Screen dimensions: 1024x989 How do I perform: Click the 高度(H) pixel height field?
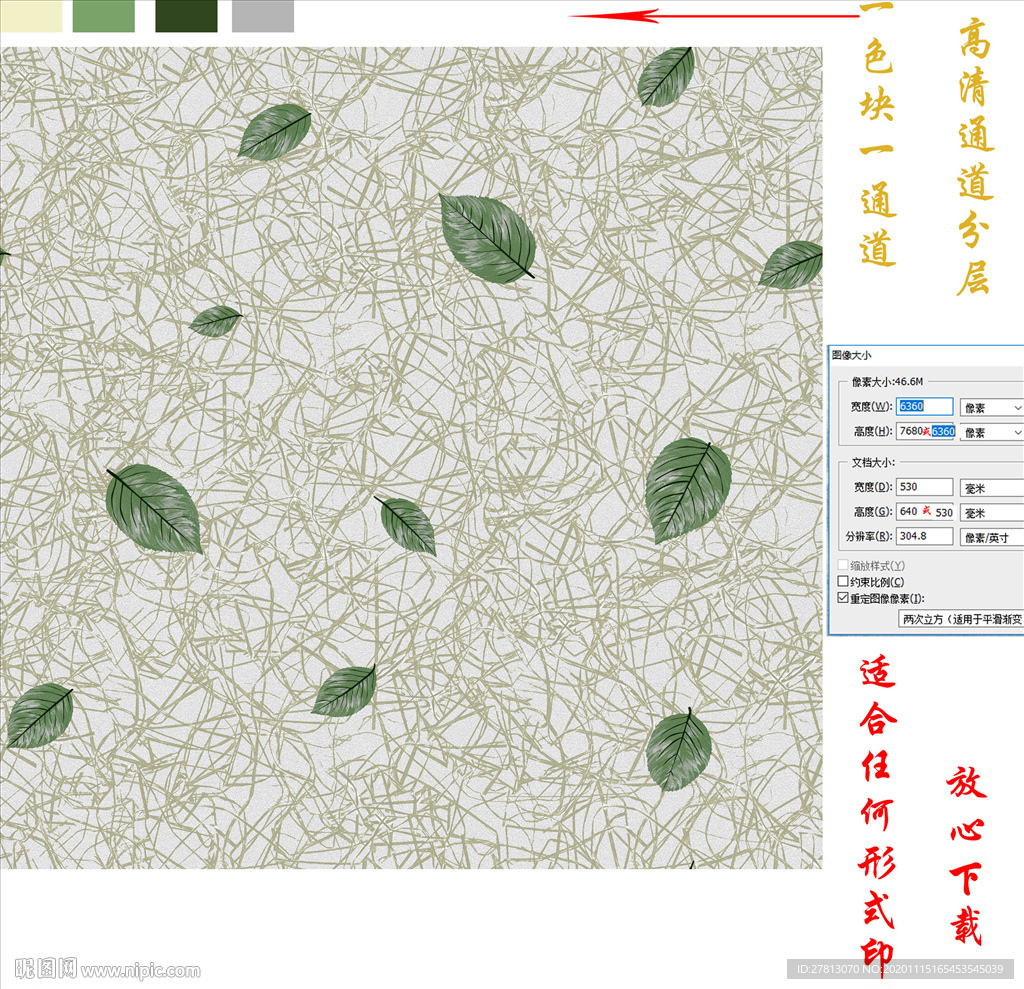925,431
